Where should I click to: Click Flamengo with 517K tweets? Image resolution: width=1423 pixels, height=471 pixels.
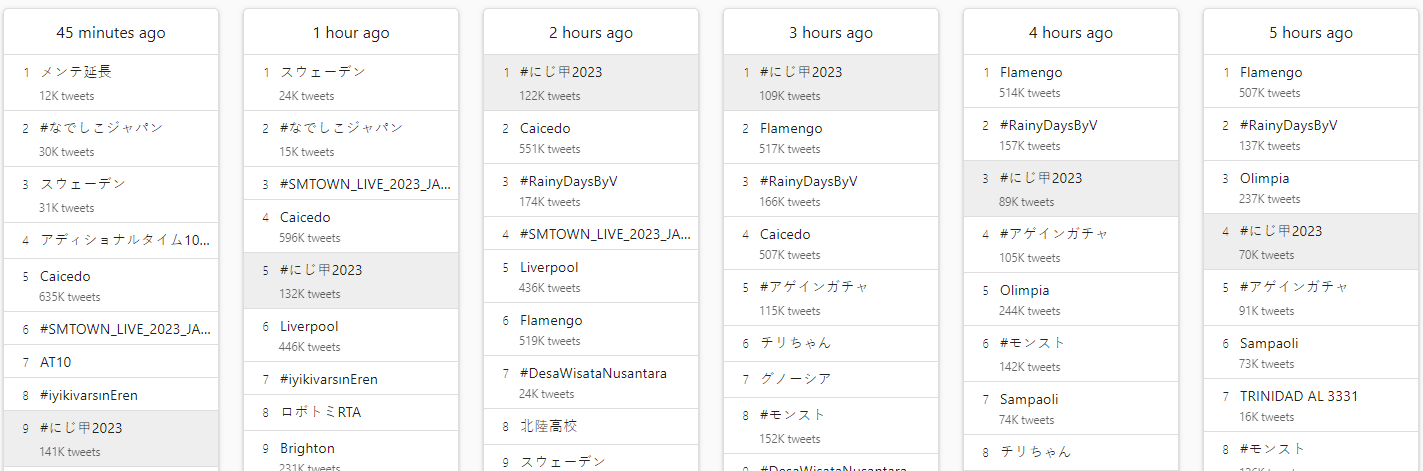(791, 128)
